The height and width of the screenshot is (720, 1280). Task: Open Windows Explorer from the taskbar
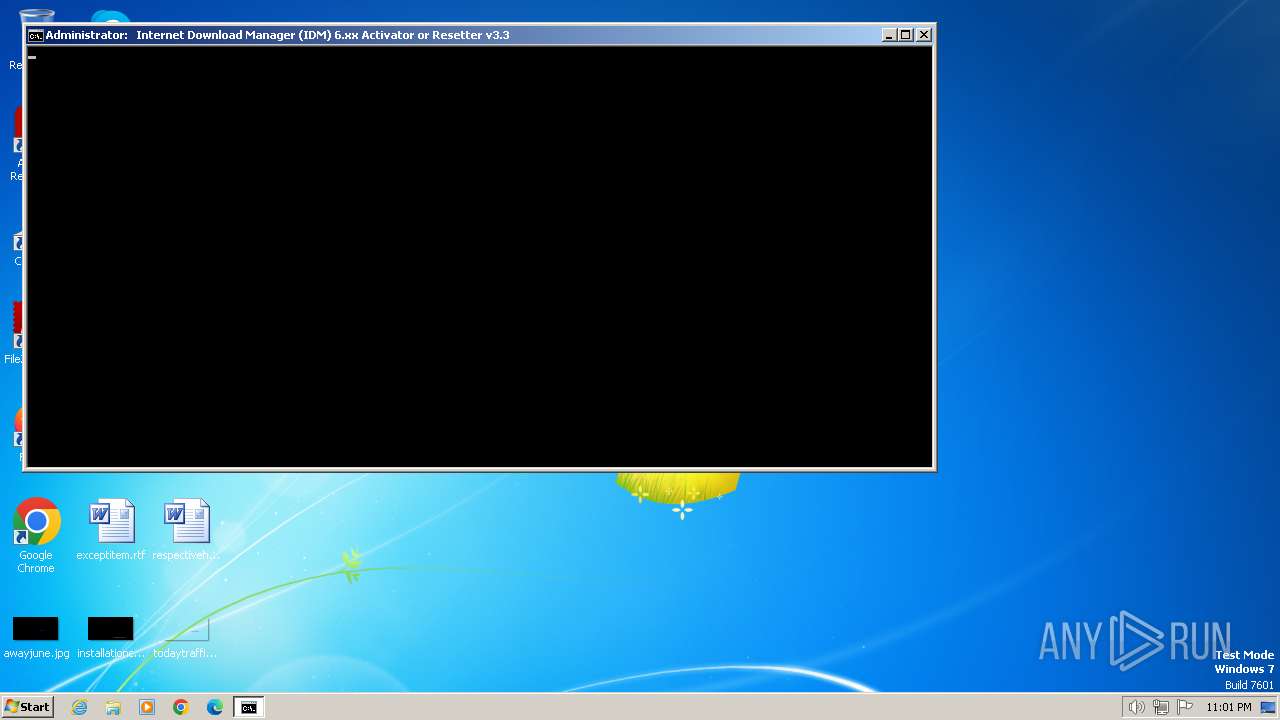(113, 707)
